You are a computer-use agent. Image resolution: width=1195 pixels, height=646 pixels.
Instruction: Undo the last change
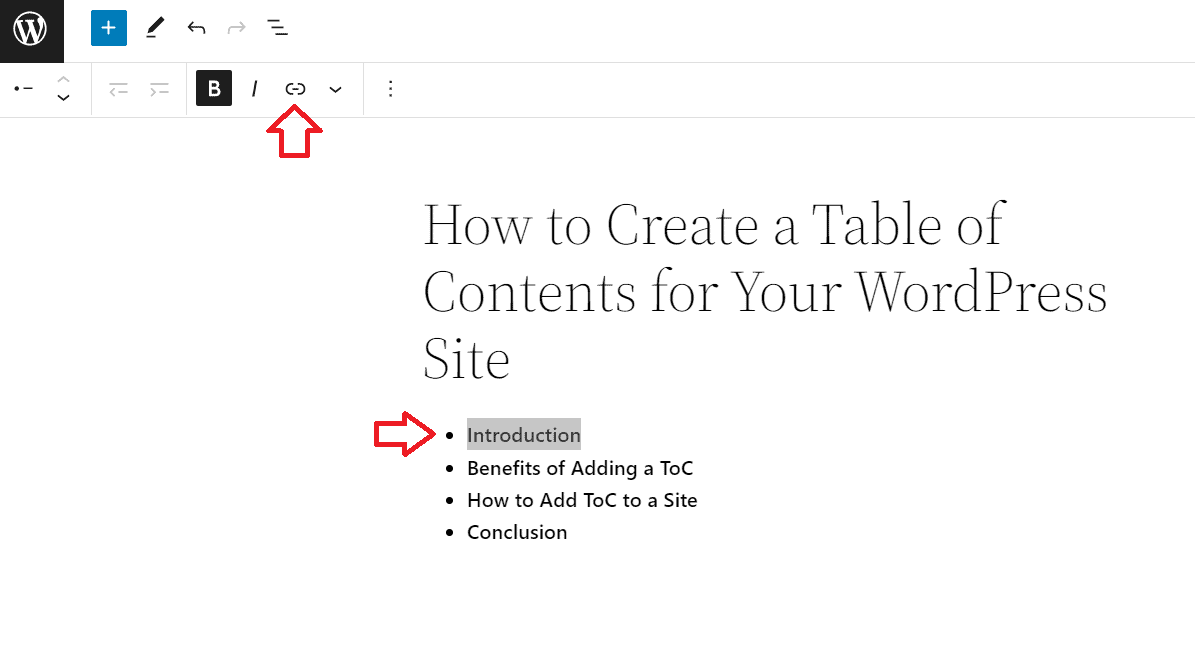(x=197, y=28)
